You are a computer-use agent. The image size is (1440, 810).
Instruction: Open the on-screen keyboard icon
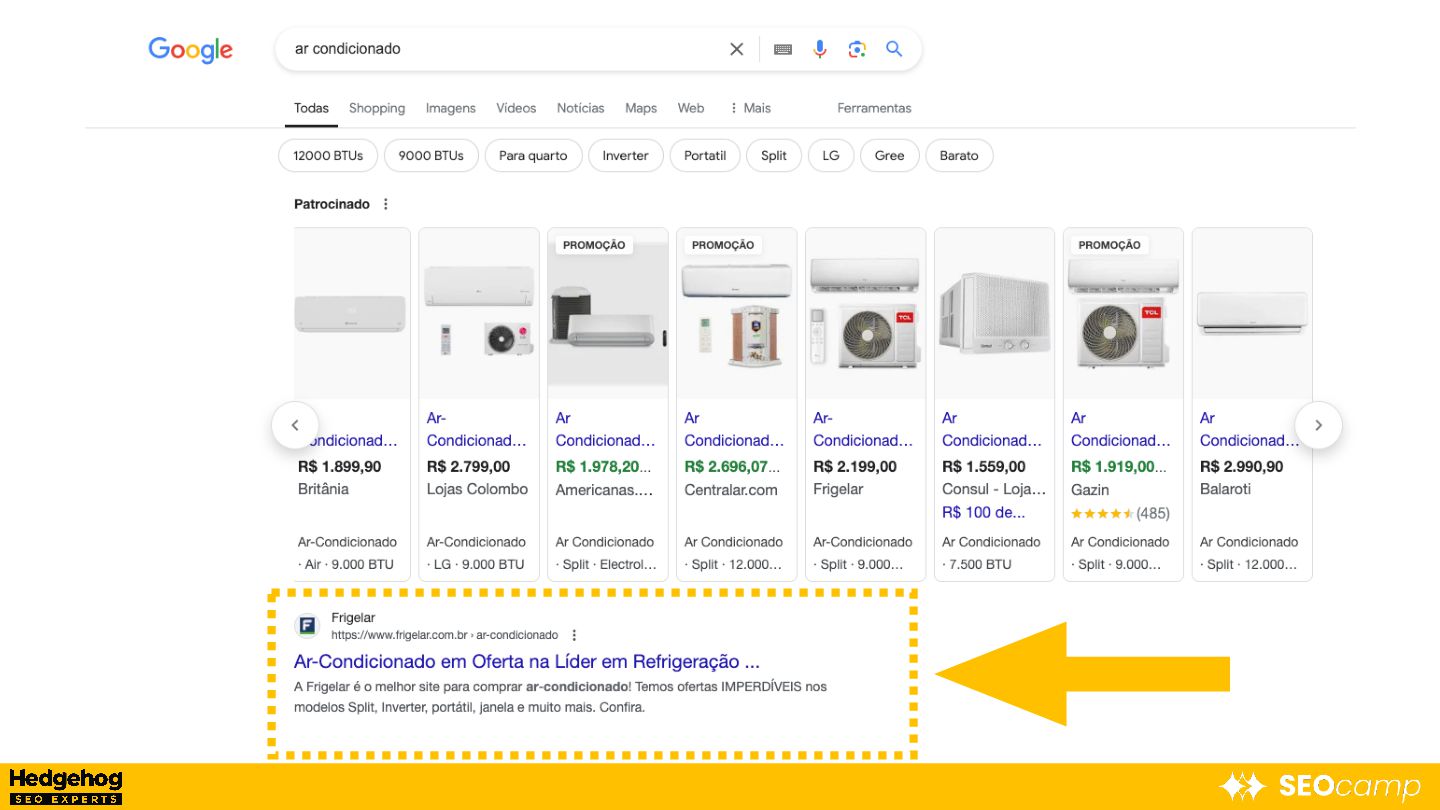click(x=783, y=49)
